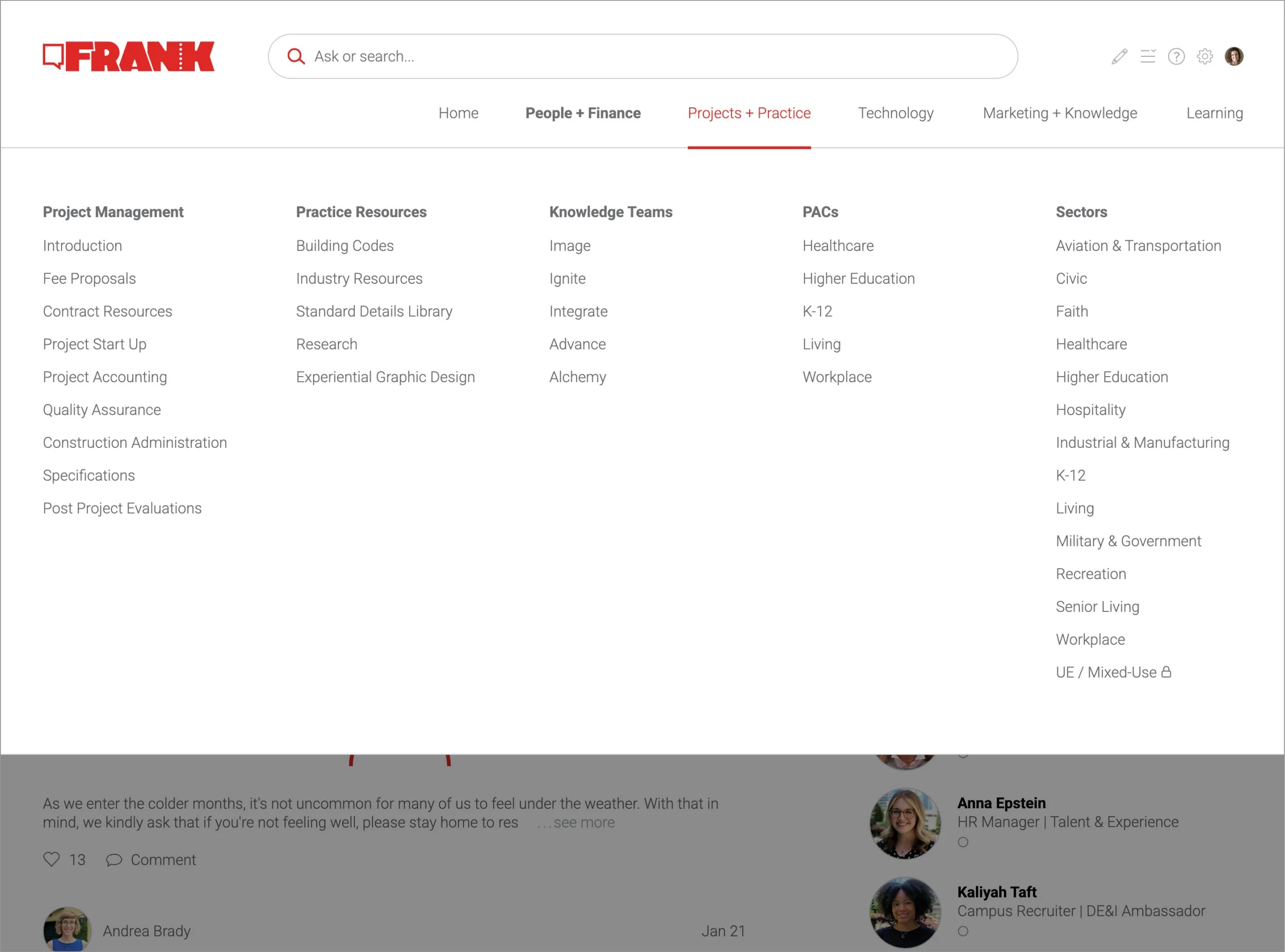Open the Fee Proposals link
This screenshot has height=952, width=1285.
(89, 278)
